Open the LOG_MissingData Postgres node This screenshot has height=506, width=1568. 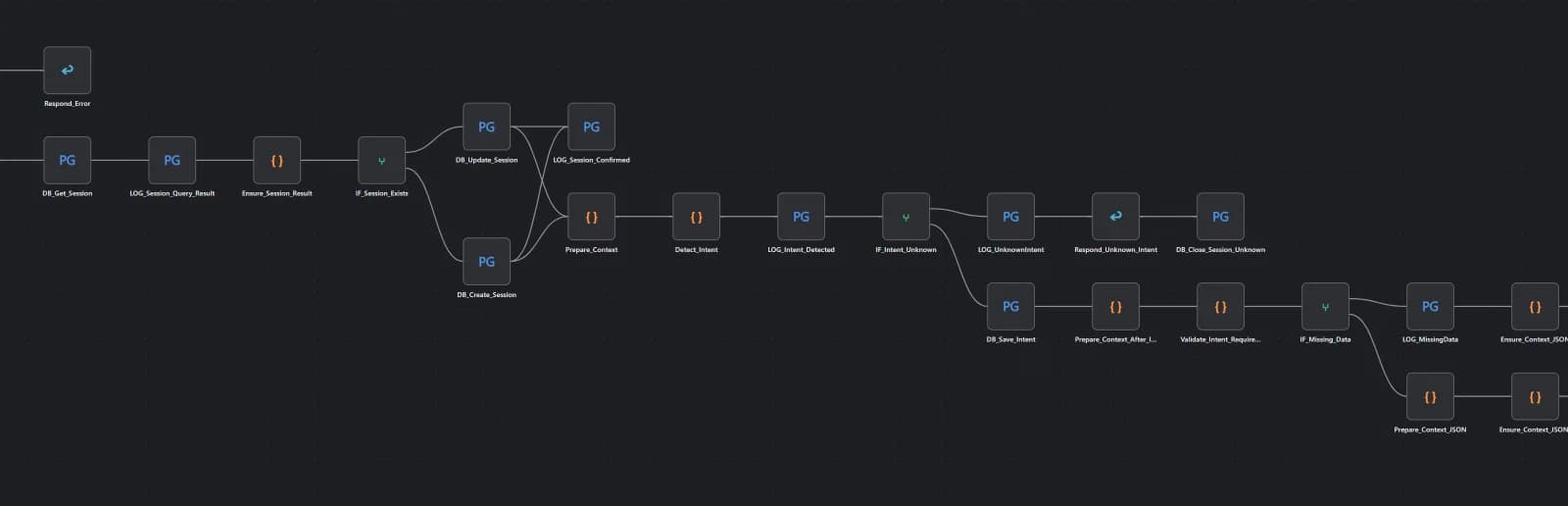(x=1431, y=307)
